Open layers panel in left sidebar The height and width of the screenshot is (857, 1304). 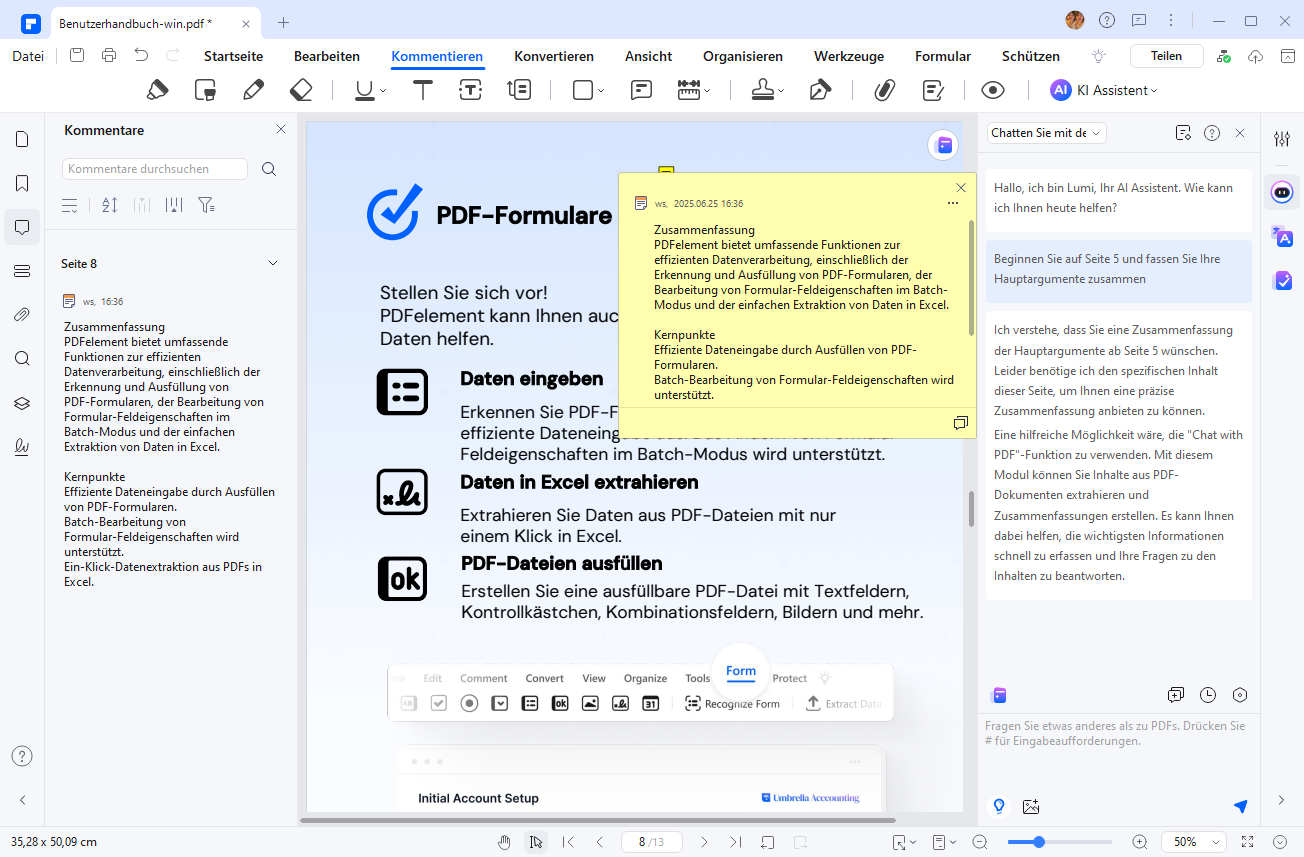click(x=22, y=403)
